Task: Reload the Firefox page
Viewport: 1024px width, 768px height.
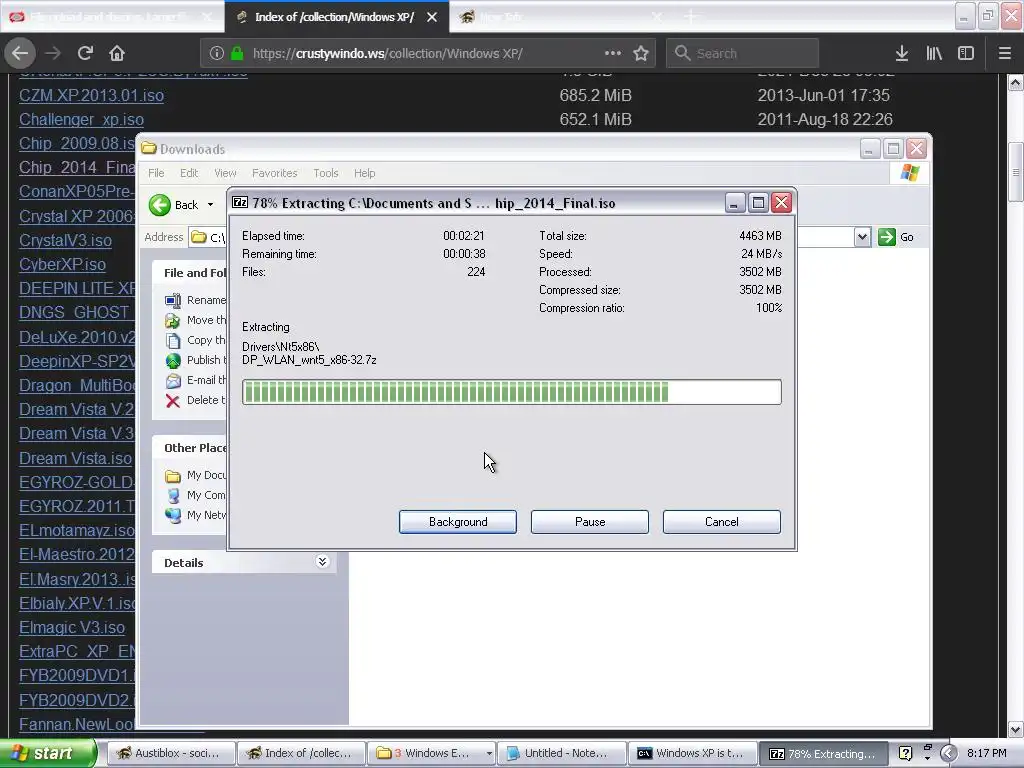Action: pos(85,53)
